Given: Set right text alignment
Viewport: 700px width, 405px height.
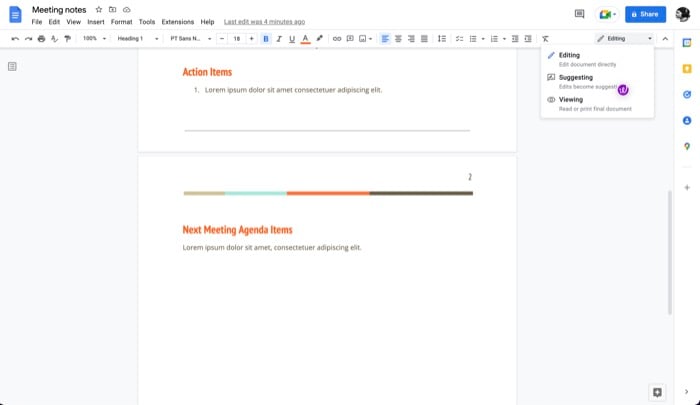Looking at the screenshot, I should point(411,39).
